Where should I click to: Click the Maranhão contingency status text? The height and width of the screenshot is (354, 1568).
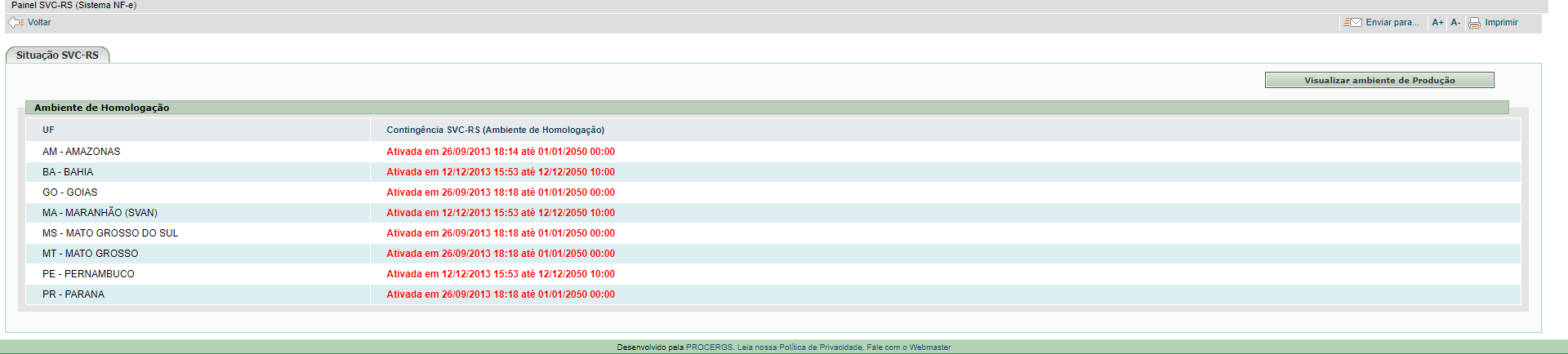pyautogui.click(x=501, y=213)
